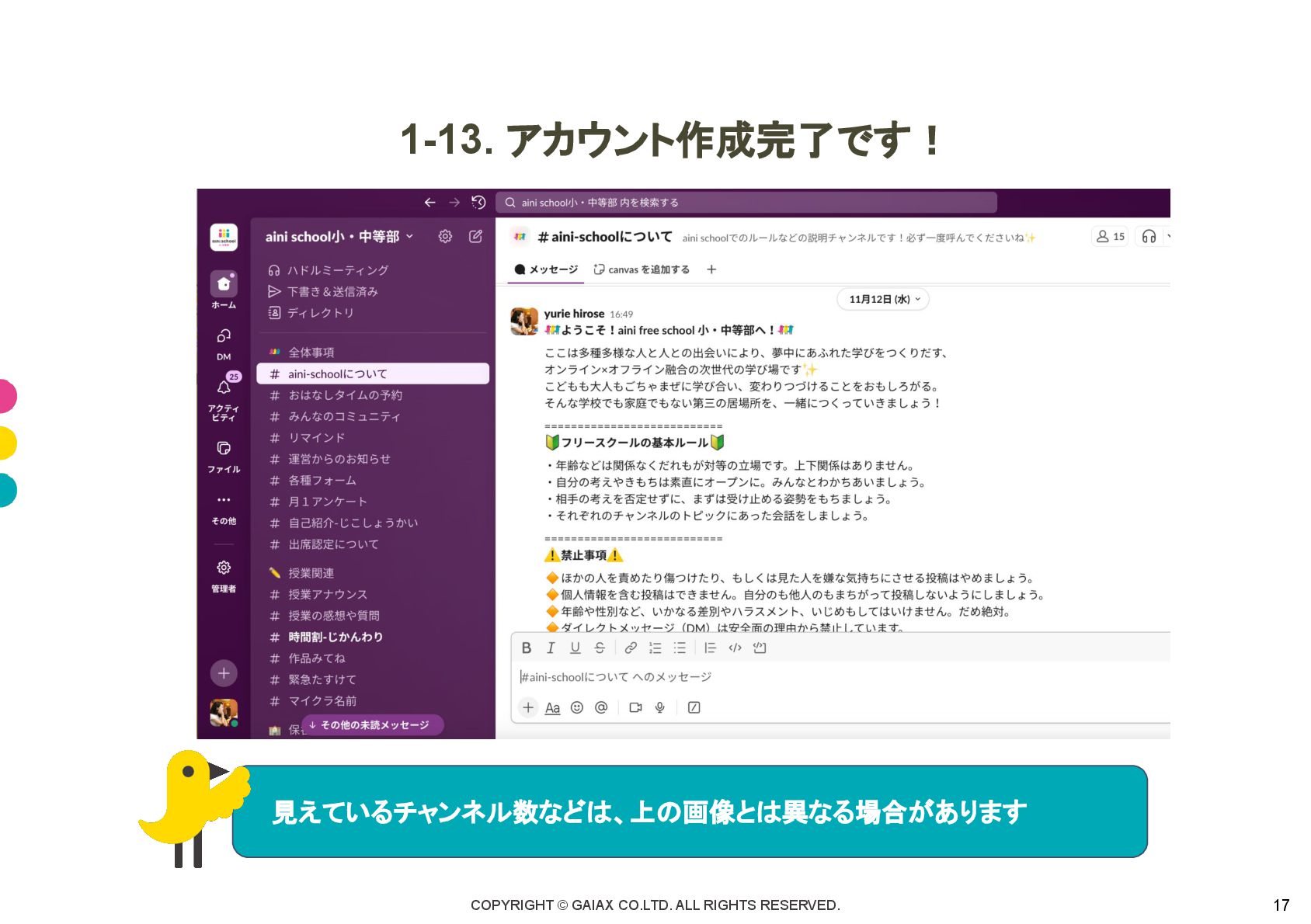Open the emoji picker smiley icon
The height and width of the screenshot is (924, 1311).
coord(577,707)
